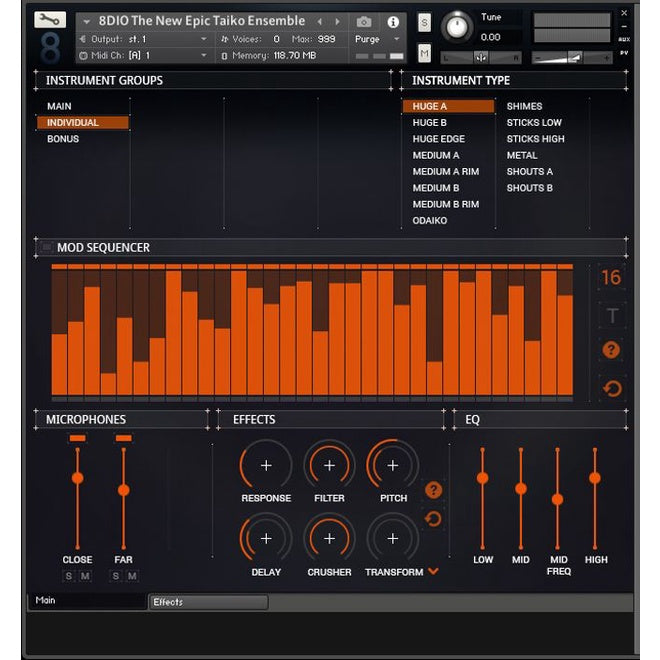
Task: Click the AUX button in the header
Action: pyautogui.click(x=624, y=39)
